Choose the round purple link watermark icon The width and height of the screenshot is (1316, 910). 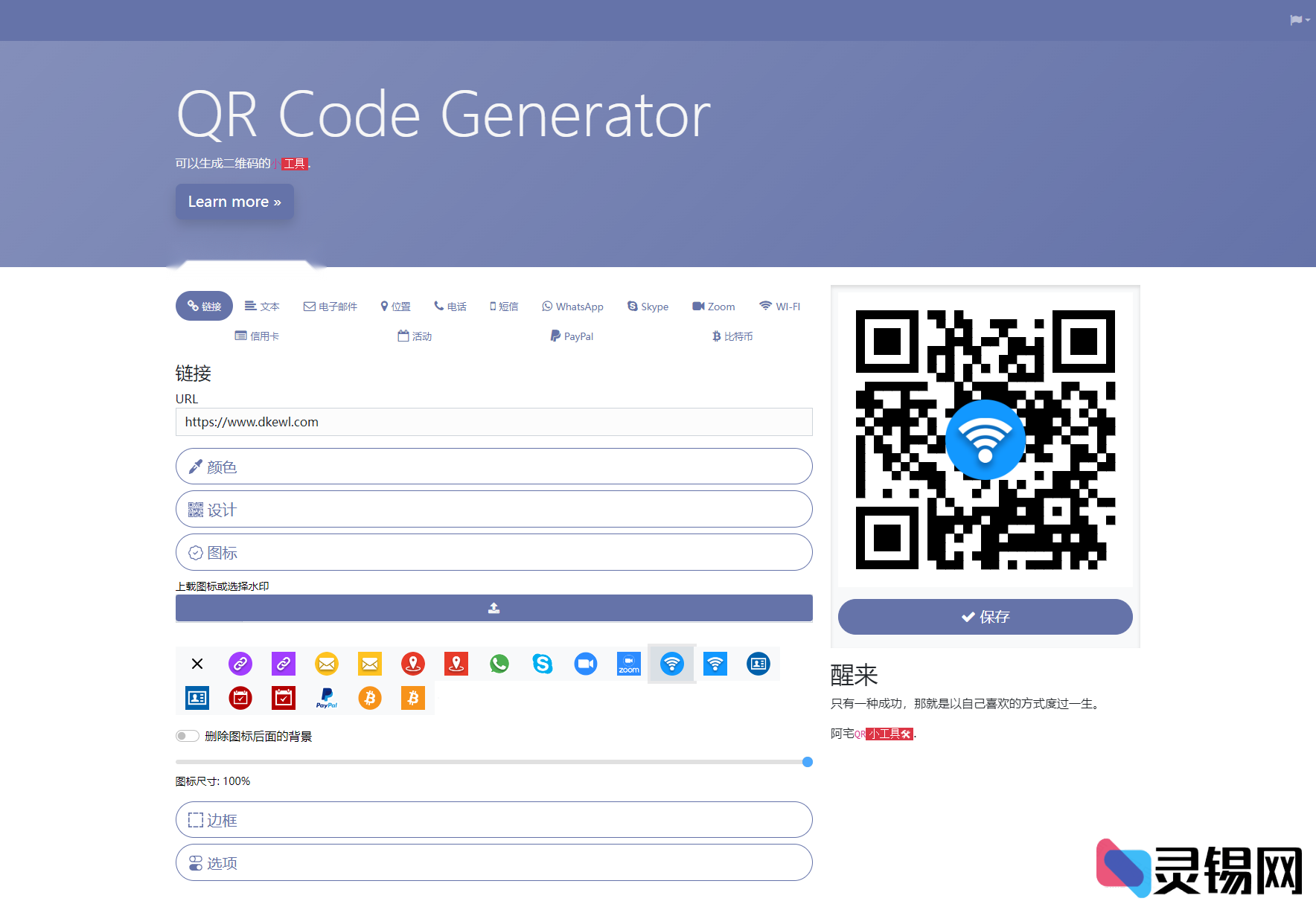pyautogui.click(x=240, y=664)
